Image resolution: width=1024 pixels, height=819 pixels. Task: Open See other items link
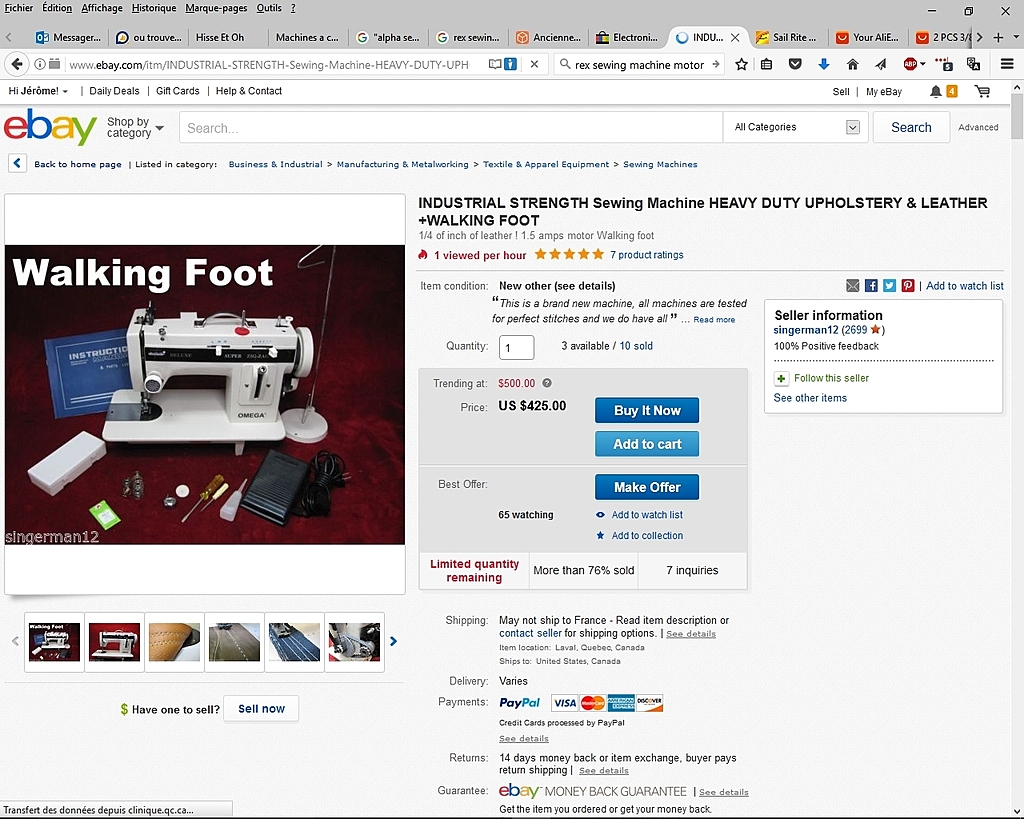(810, 398)
